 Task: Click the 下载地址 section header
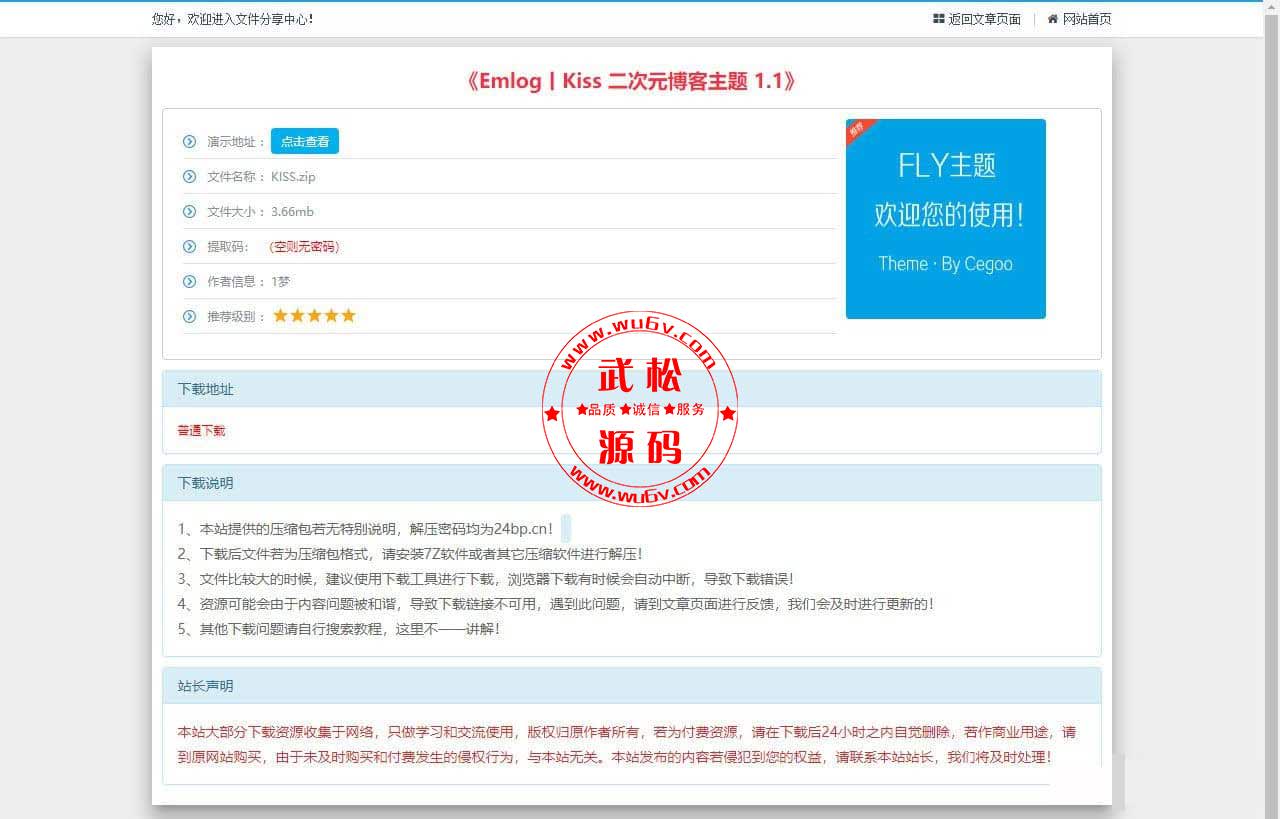tap(632, 389)
